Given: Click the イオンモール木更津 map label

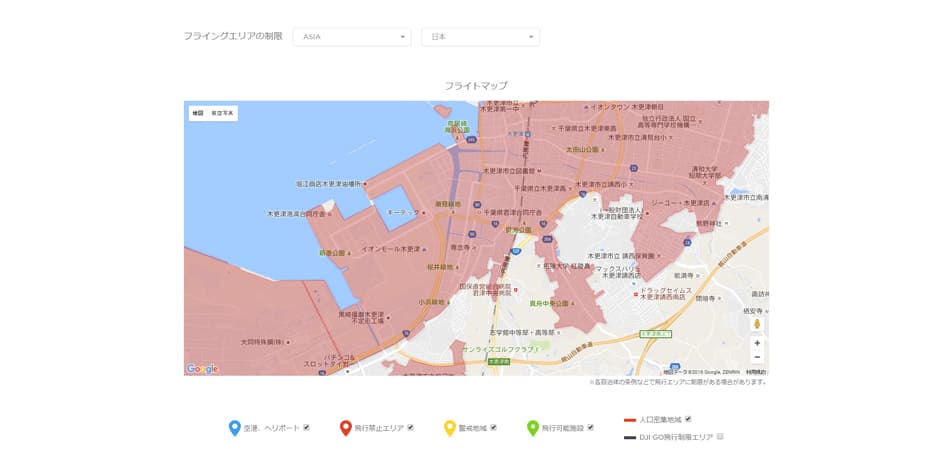Looking at the screenshot, I should (x=390, y=249).
